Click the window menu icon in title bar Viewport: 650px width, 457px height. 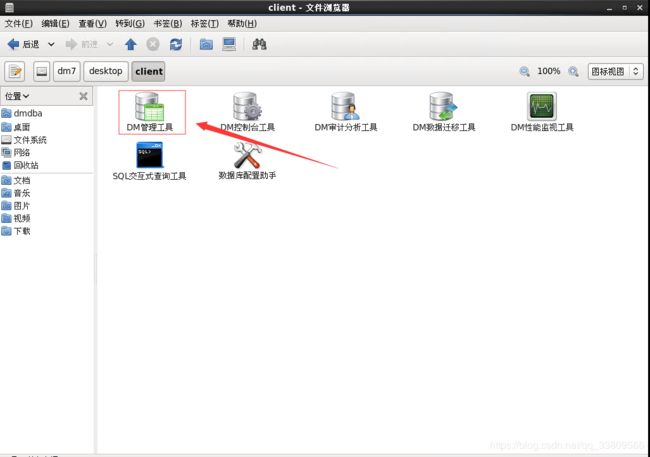click(x=9, y=7)
